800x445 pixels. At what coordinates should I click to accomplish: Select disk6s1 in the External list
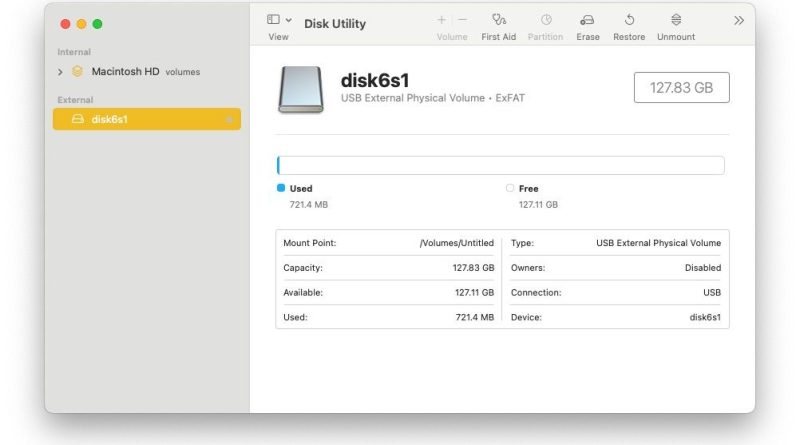pos(146,119)
